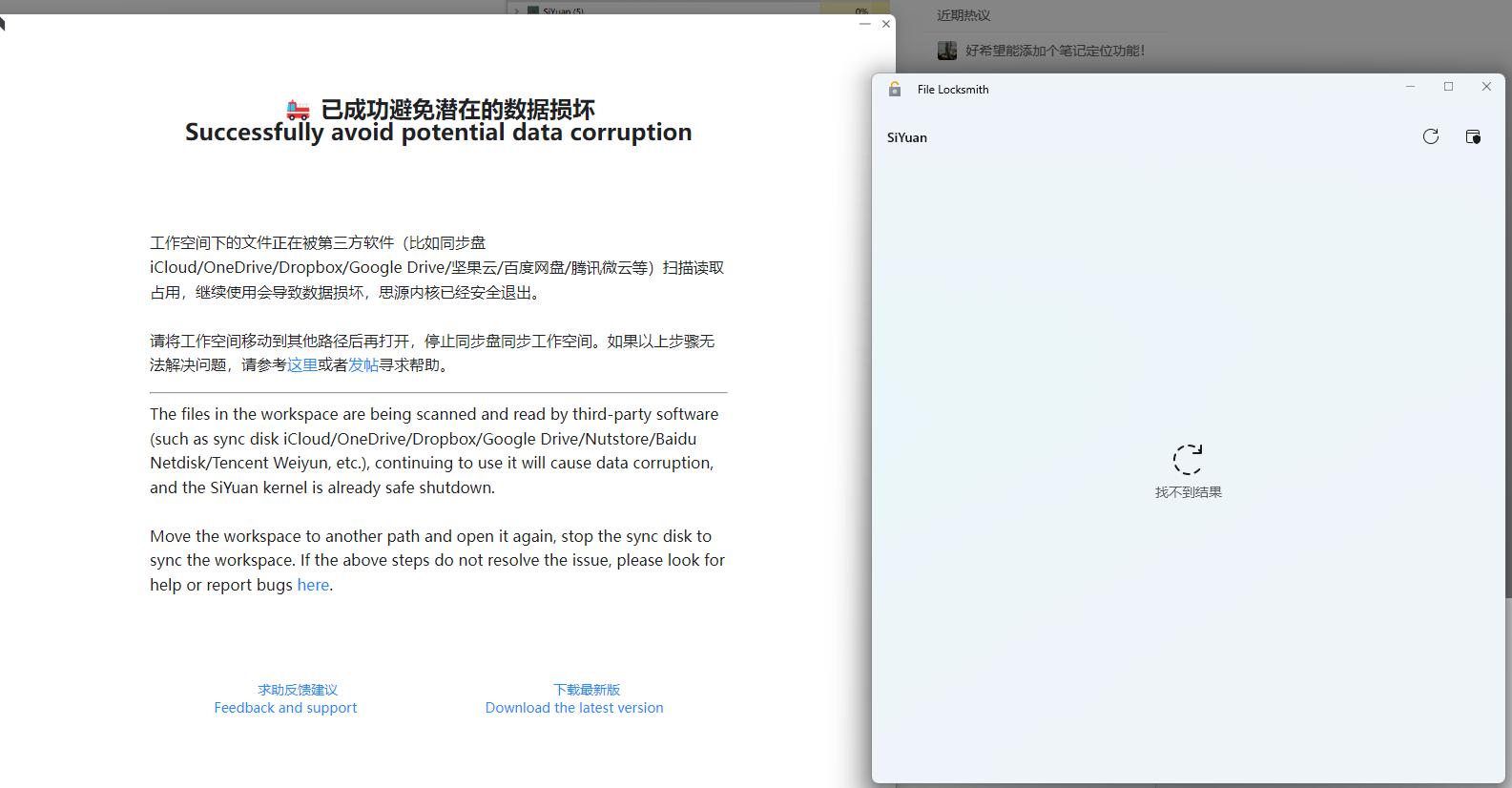Viewport: 1512px width, 788px height.
Task: Click the 下载最新版 link
Action: (x=585, y=689)
